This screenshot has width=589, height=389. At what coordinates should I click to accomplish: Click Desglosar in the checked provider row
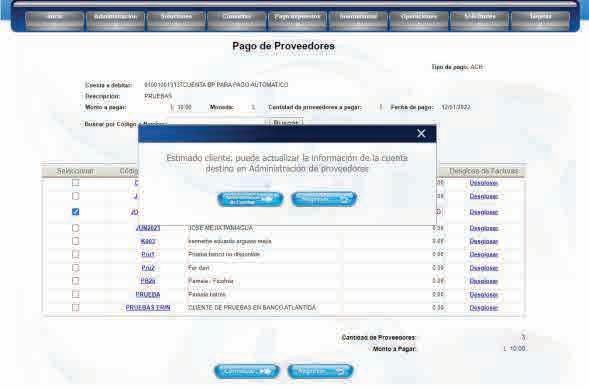(484, 212)
